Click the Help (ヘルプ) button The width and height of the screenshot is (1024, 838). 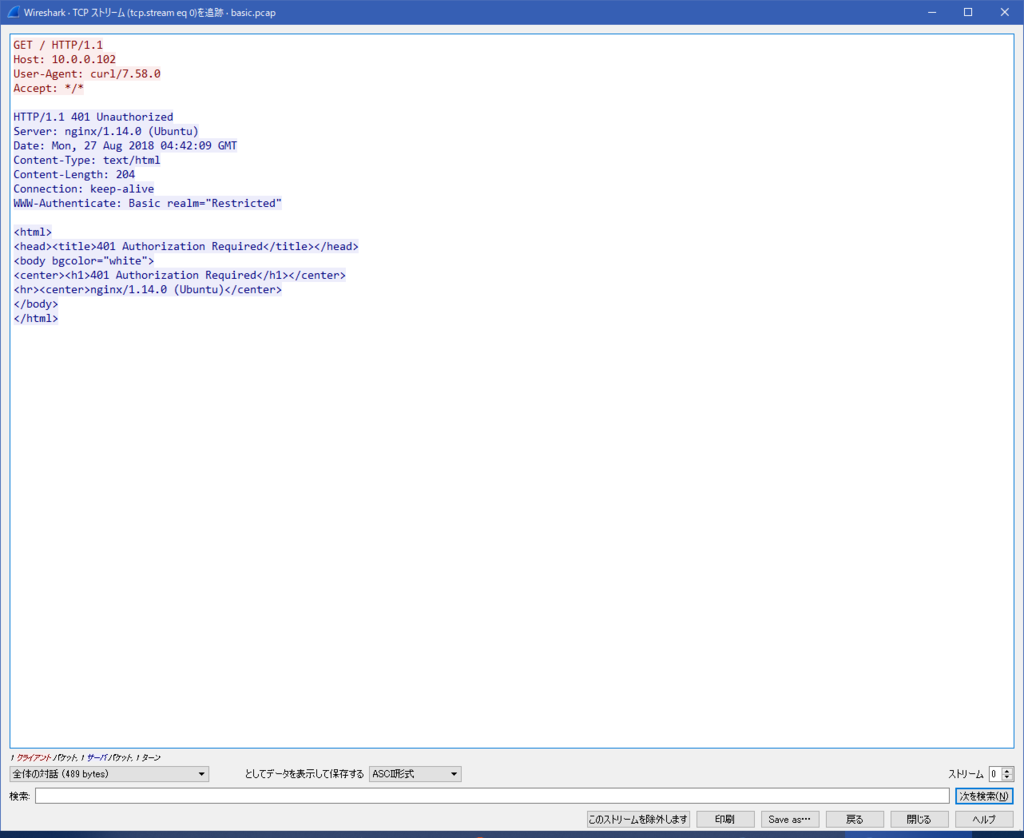pos(984,819)
